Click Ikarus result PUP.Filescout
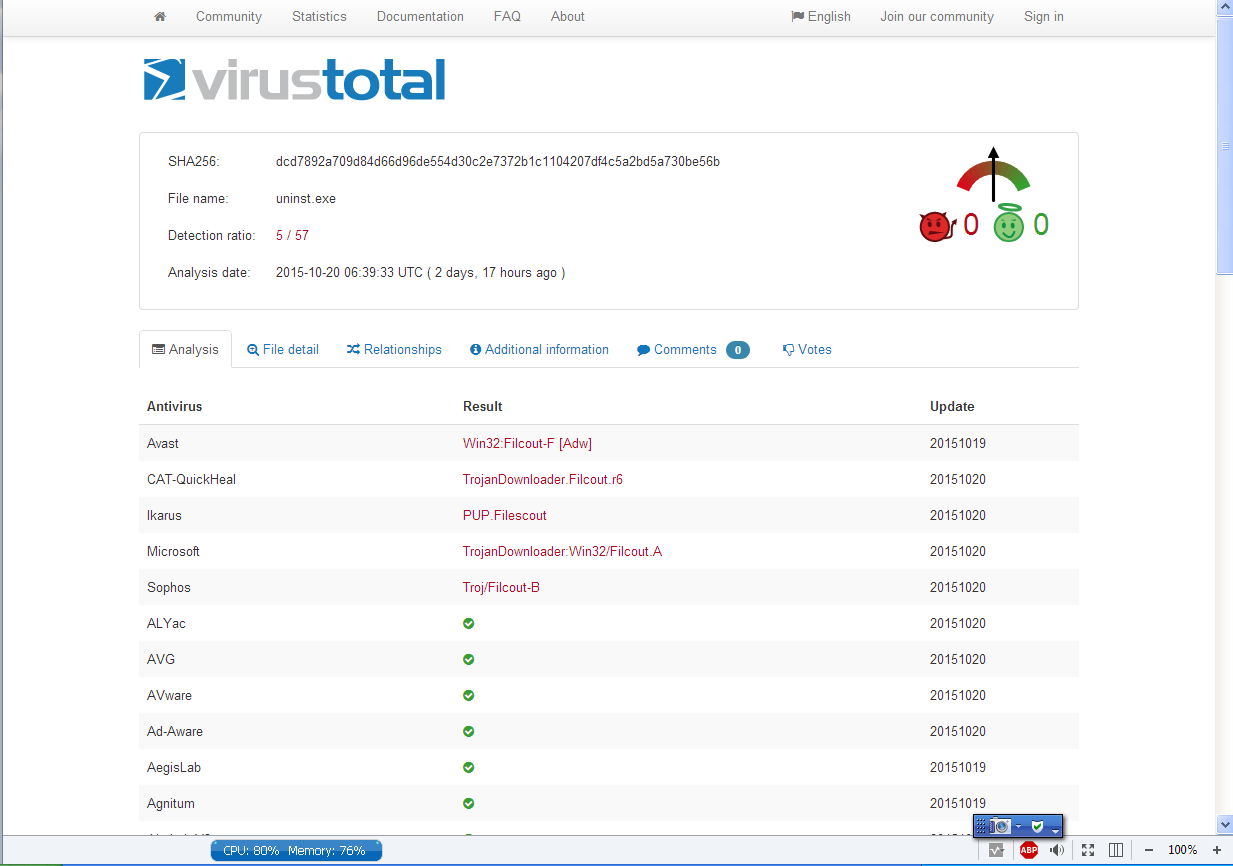The width and height of the screenshot is (1233, 866). (505, 515)
